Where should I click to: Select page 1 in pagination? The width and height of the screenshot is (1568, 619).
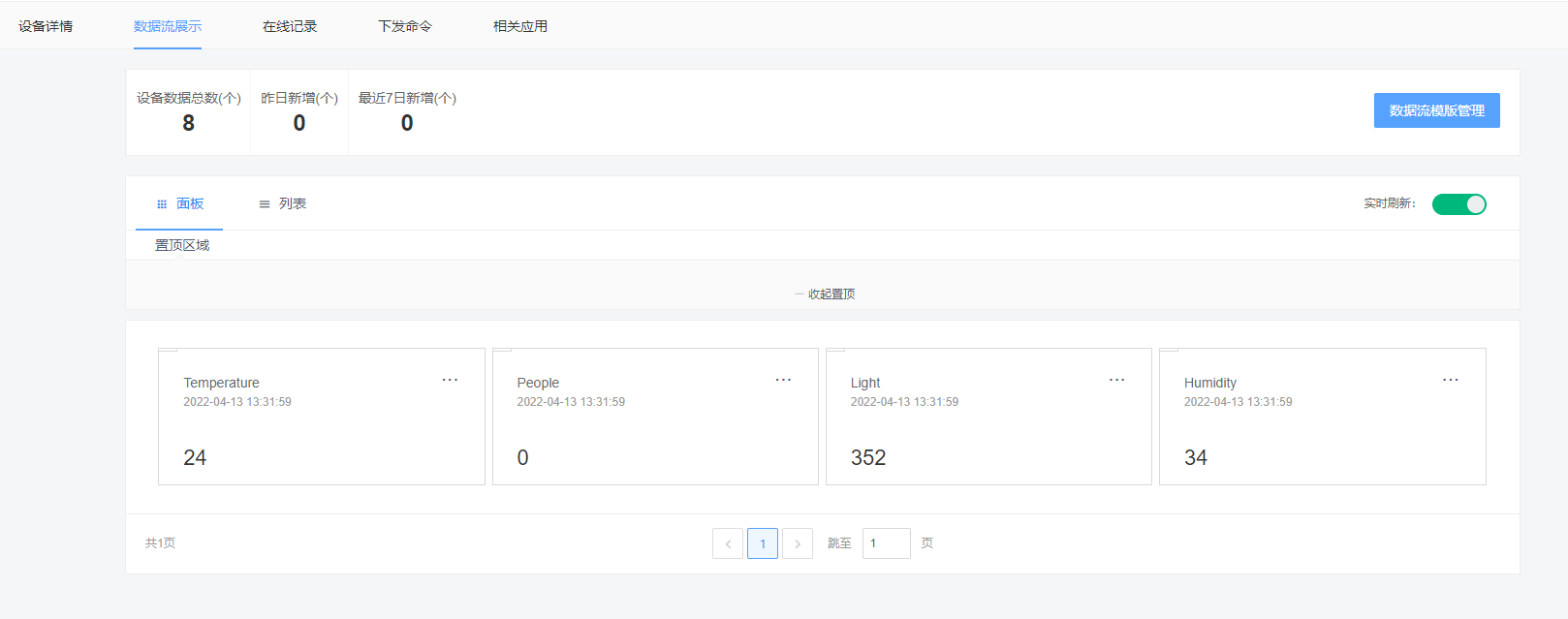(x=763, y=543)
